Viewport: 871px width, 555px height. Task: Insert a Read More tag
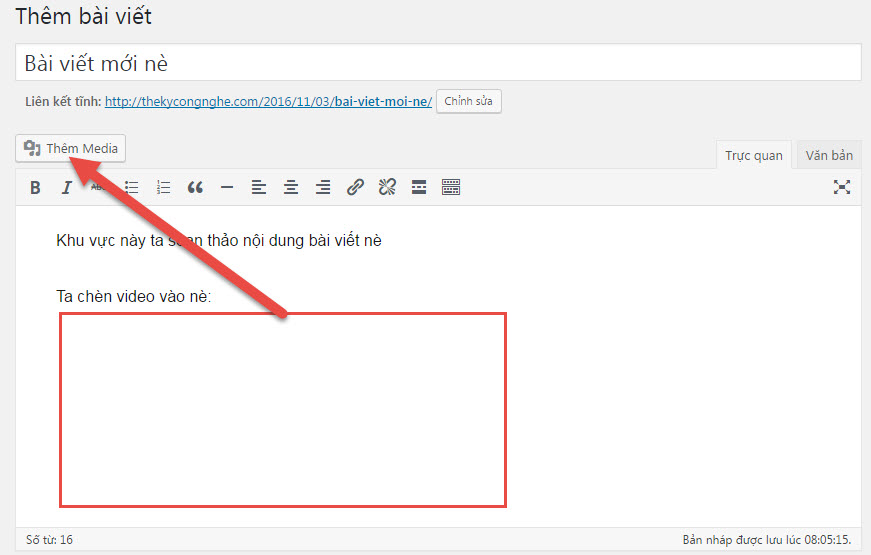pos(419,187)
